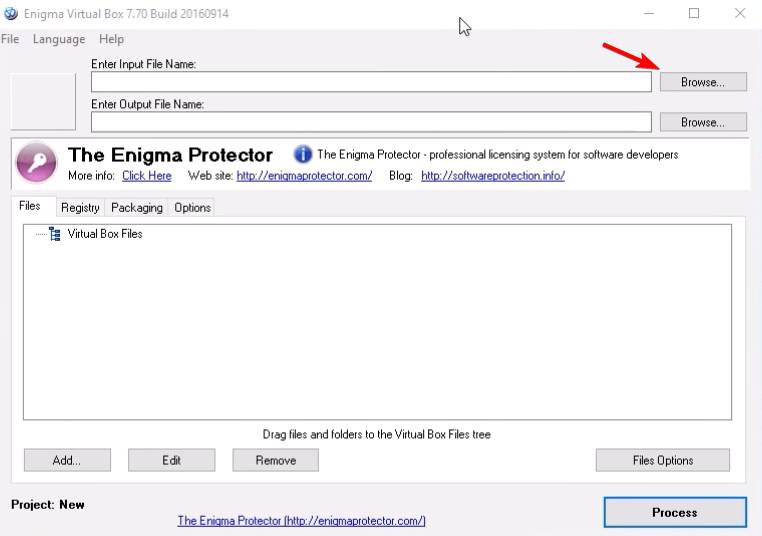762x536 pixels.
Task: Switch to the Files tab
Action: 30,206
